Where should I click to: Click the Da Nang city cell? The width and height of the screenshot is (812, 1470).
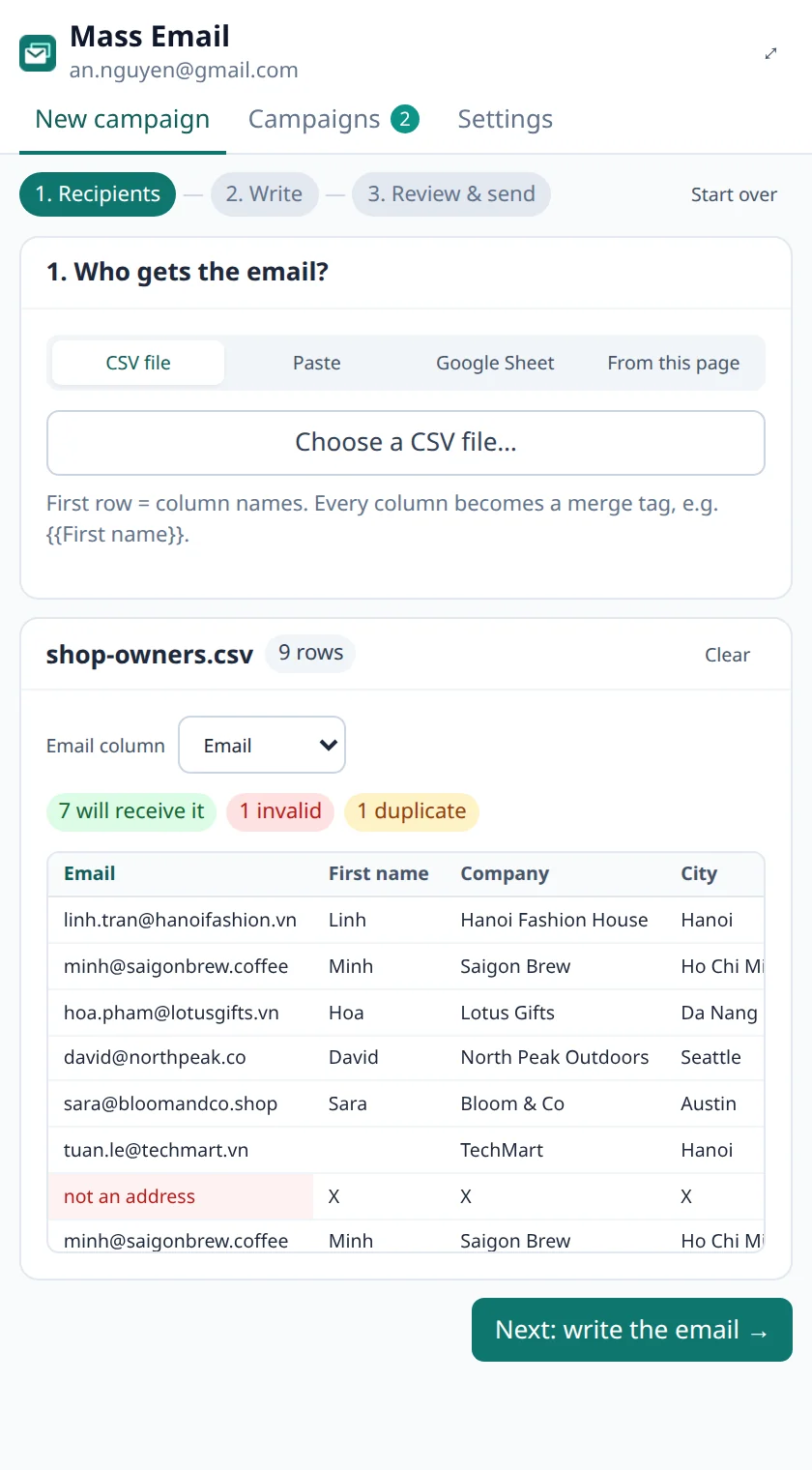click(714, 1013)
